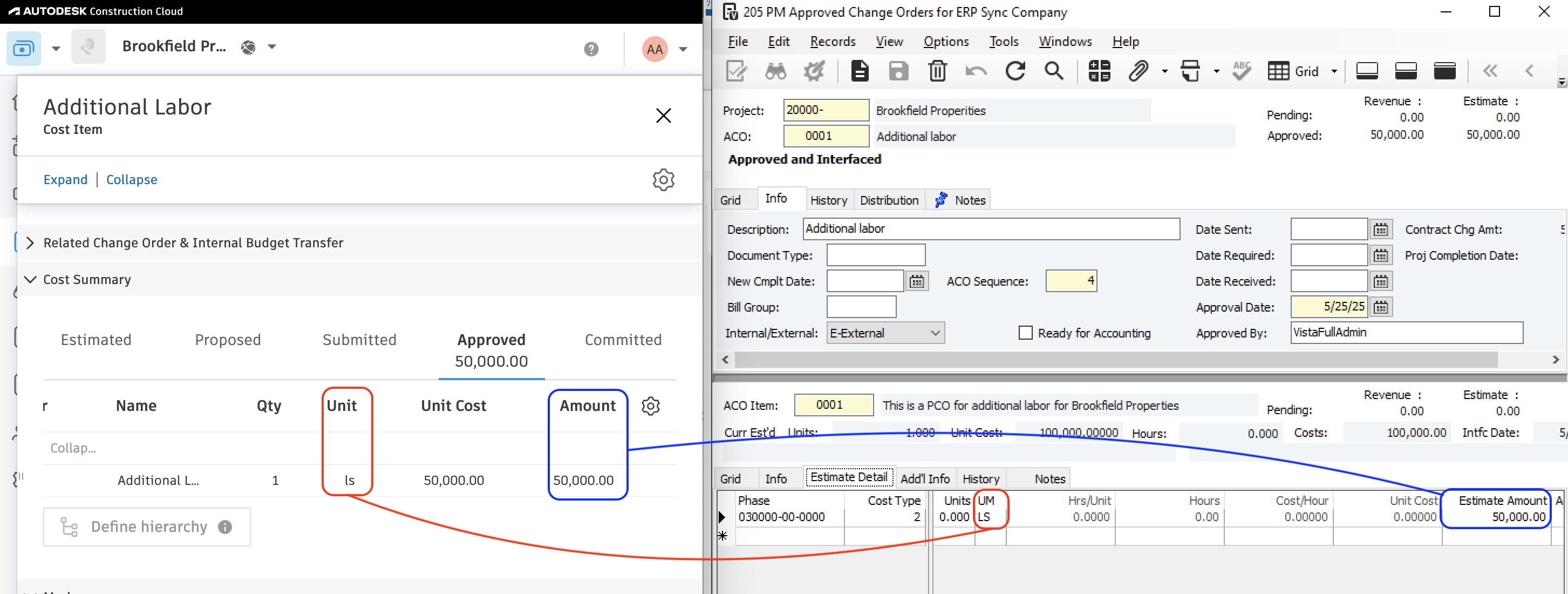Expand Related Change Order & Internal Budget Transfer

pos(30,243)
